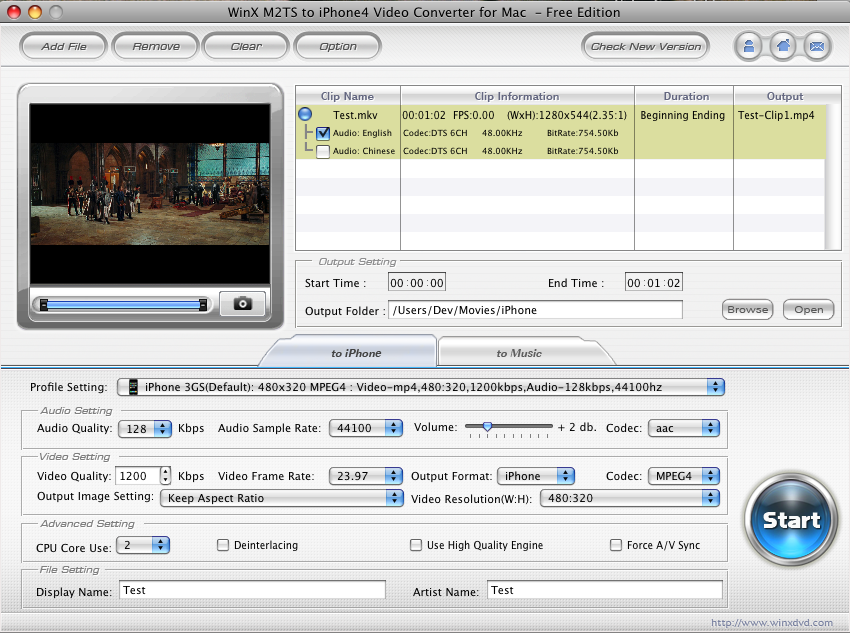The height and width of the screenshot is (633, 850).
Task: Open the winxdvd.com link
Action: tap(772, 623)
